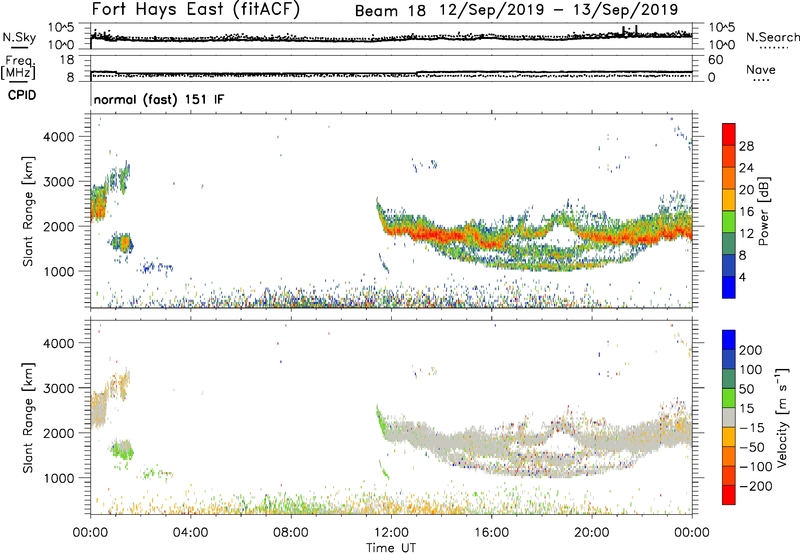Click the '200' velocity scale value
Screen dimensions: 800x554
(751, 350)
